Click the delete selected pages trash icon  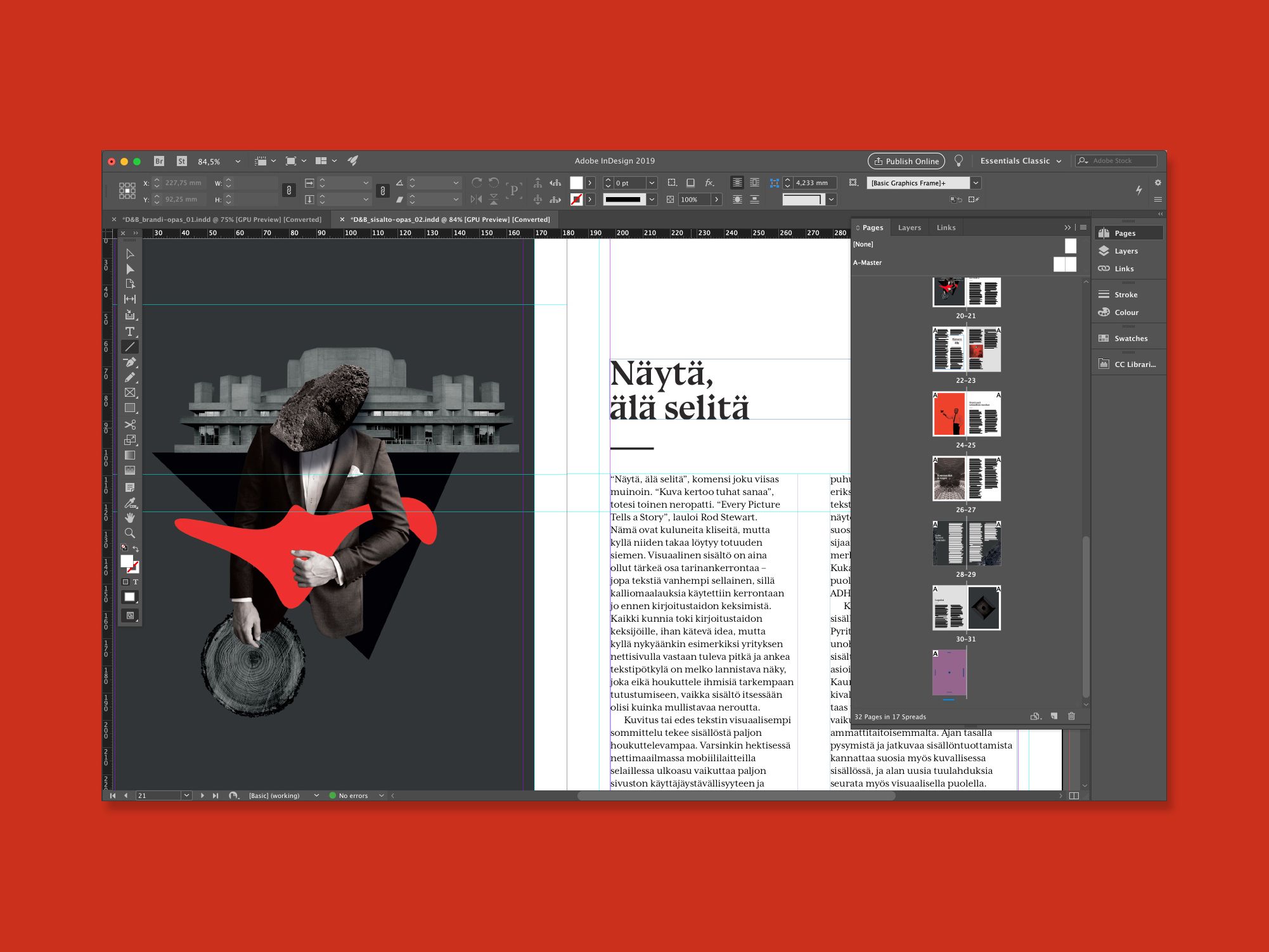[x=1071, y=716]
